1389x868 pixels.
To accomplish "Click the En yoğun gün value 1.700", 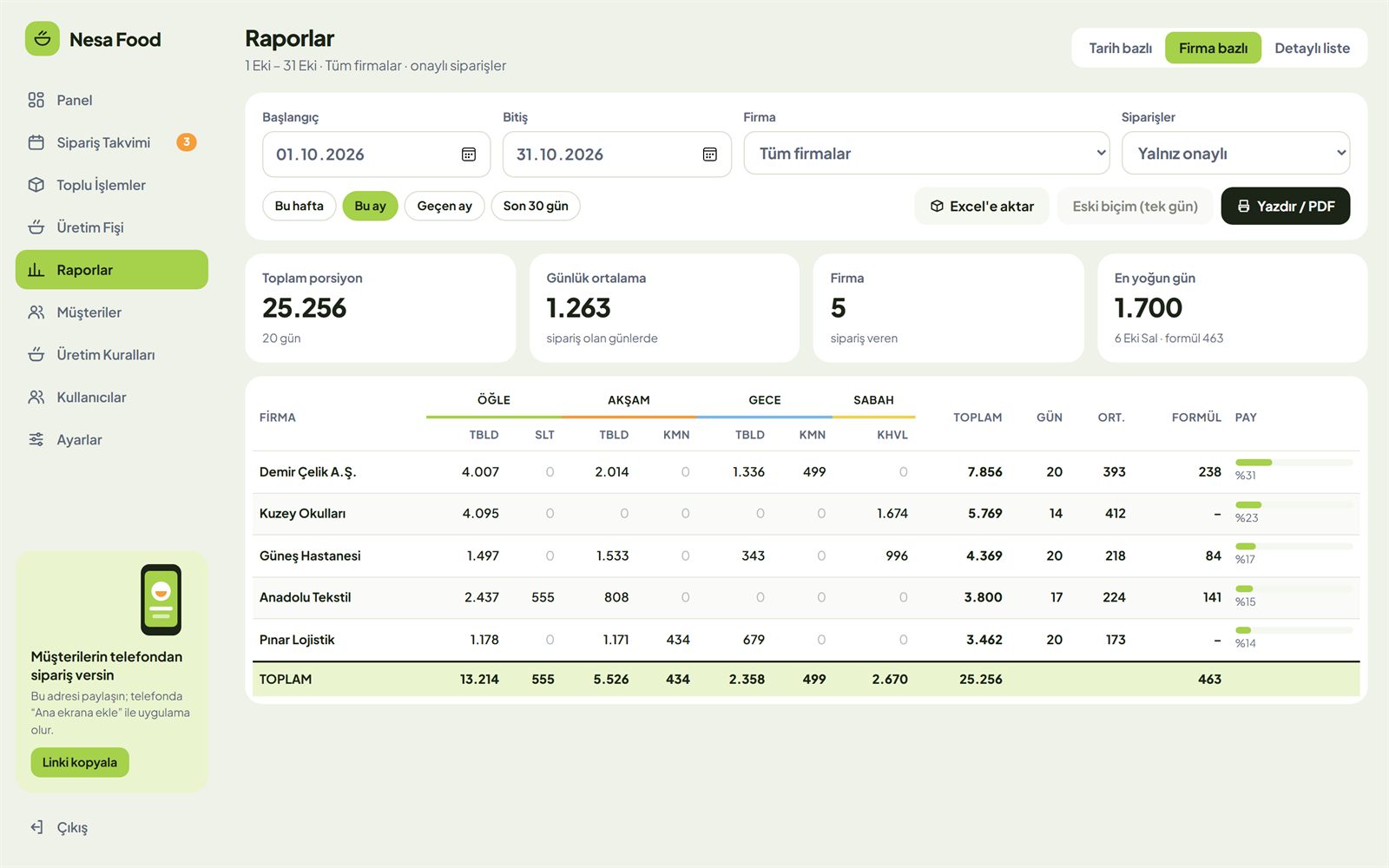I will tap(1149, 308).
